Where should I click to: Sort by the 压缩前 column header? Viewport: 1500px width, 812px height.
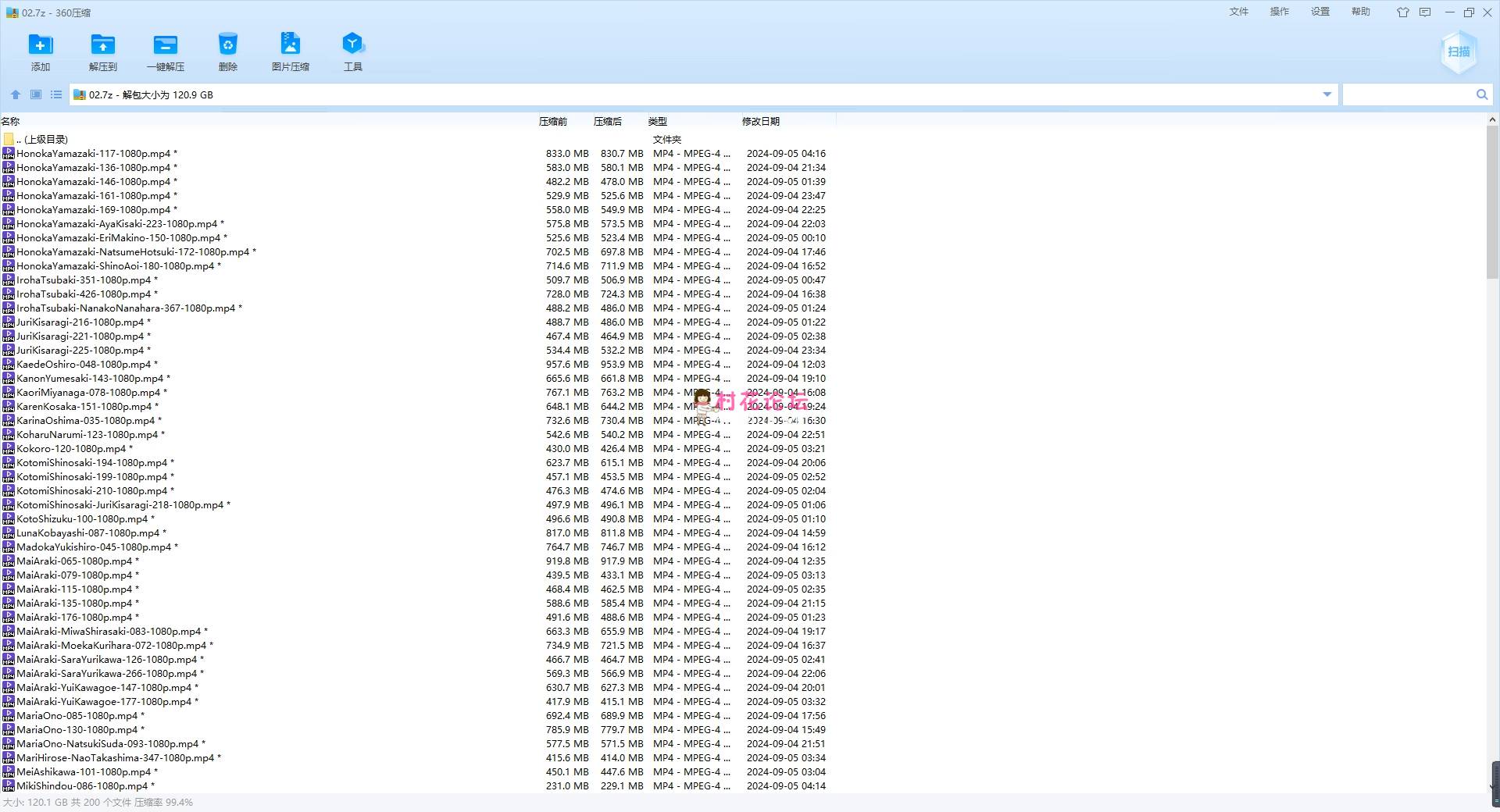[553, 121]
